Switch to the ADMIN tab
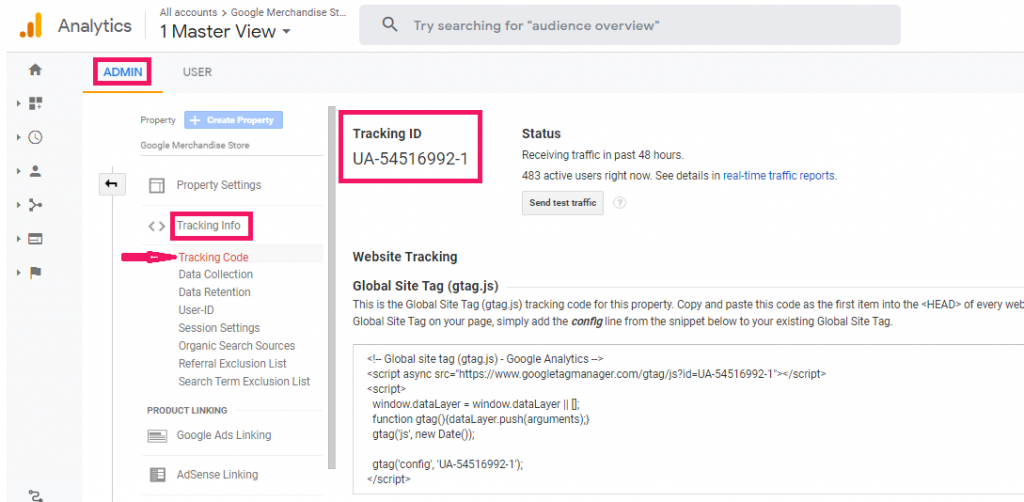The image size is (1024, 502). 123,72
